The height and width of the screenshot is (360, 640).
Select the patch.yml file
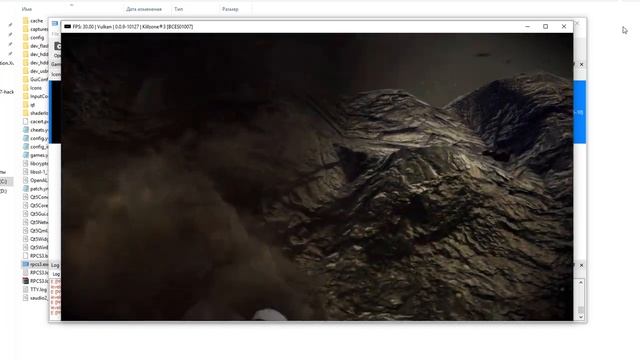pos(35,189)
